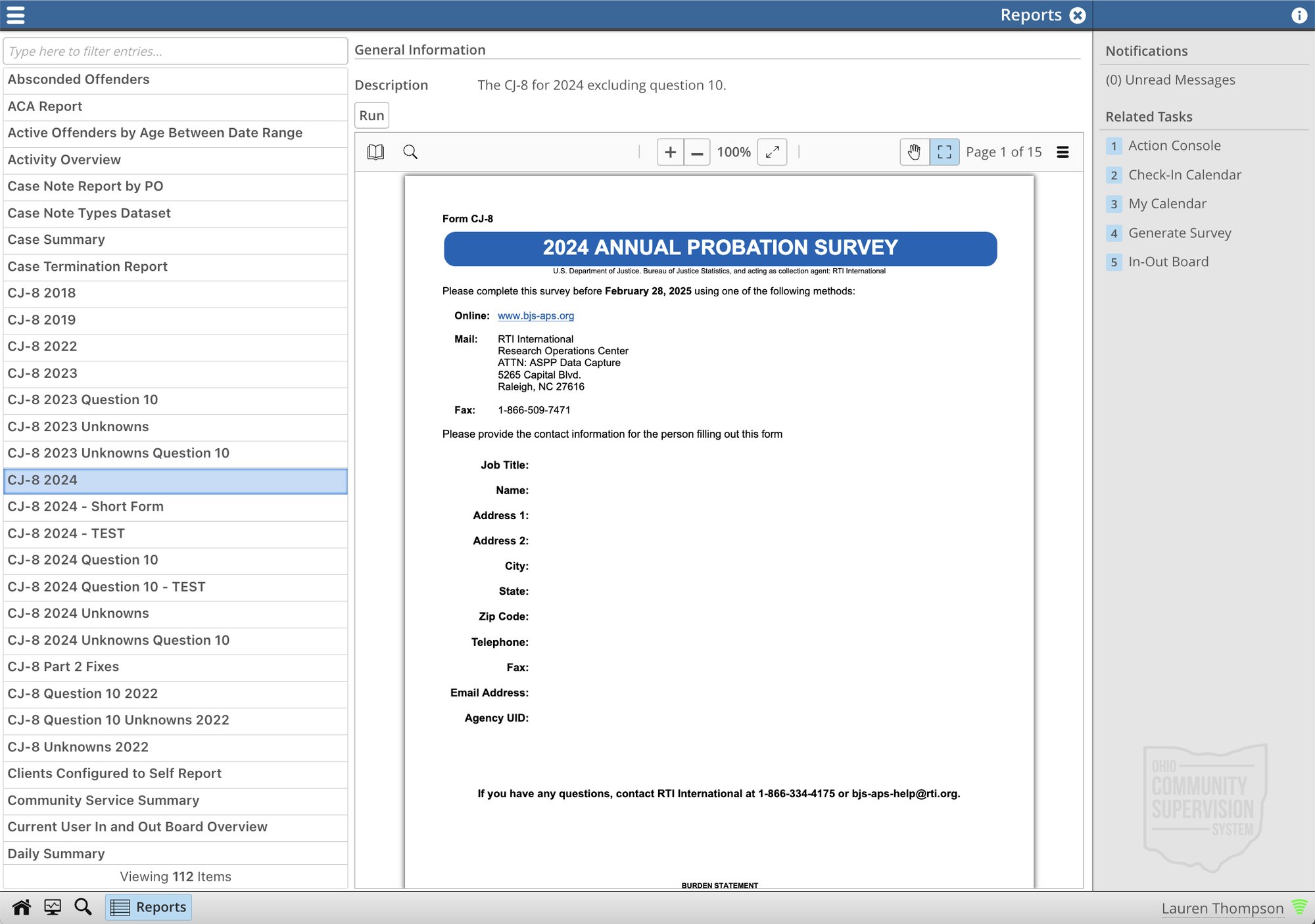Screen dimensions: 1315x924
Task: Open In-Out Board related task
Action: (x=1168, y=262)
